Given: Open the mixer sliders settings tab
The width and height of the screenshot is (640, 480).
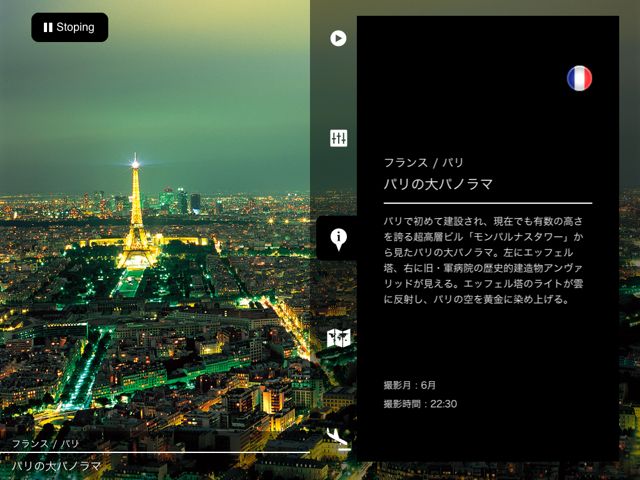Looking at the screenshot, I should tap(338, 138).
